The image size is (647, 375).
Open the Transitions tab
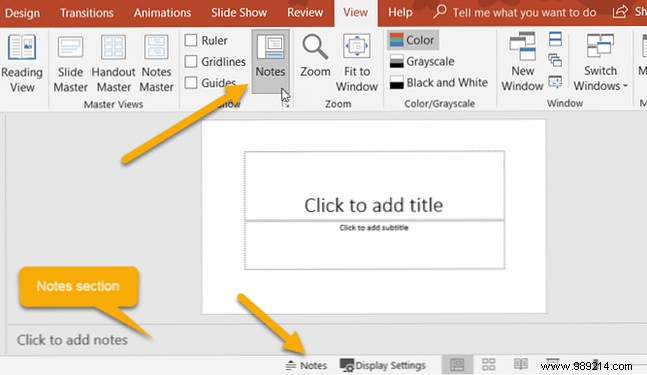tap(87, 13)
